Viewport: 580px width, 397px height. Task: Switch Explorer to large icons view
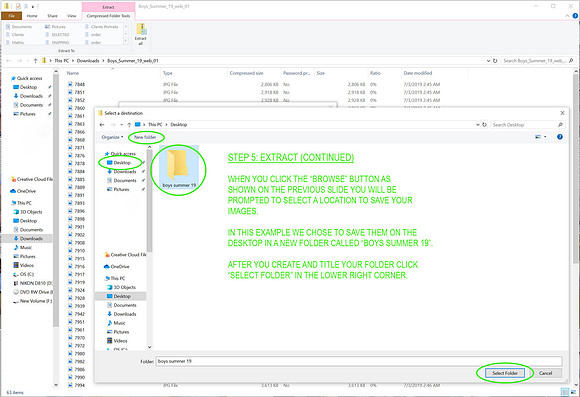tap(572, 392)
